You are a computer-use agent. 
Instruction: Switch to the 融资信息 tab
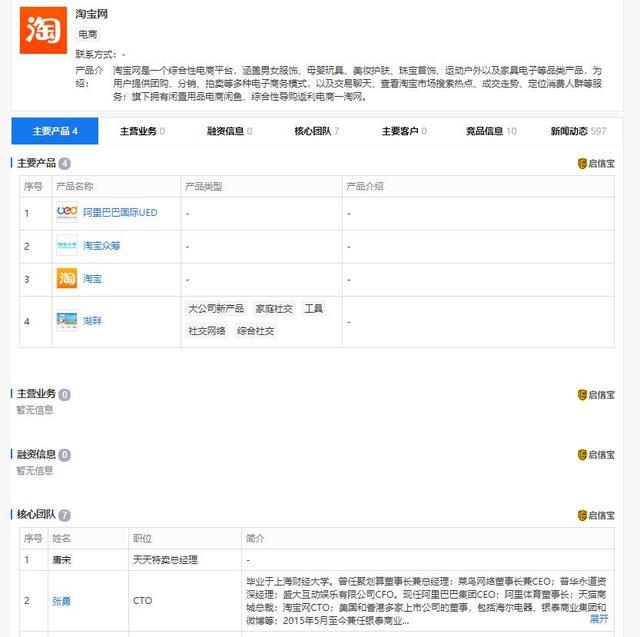[x=229, y=131]
